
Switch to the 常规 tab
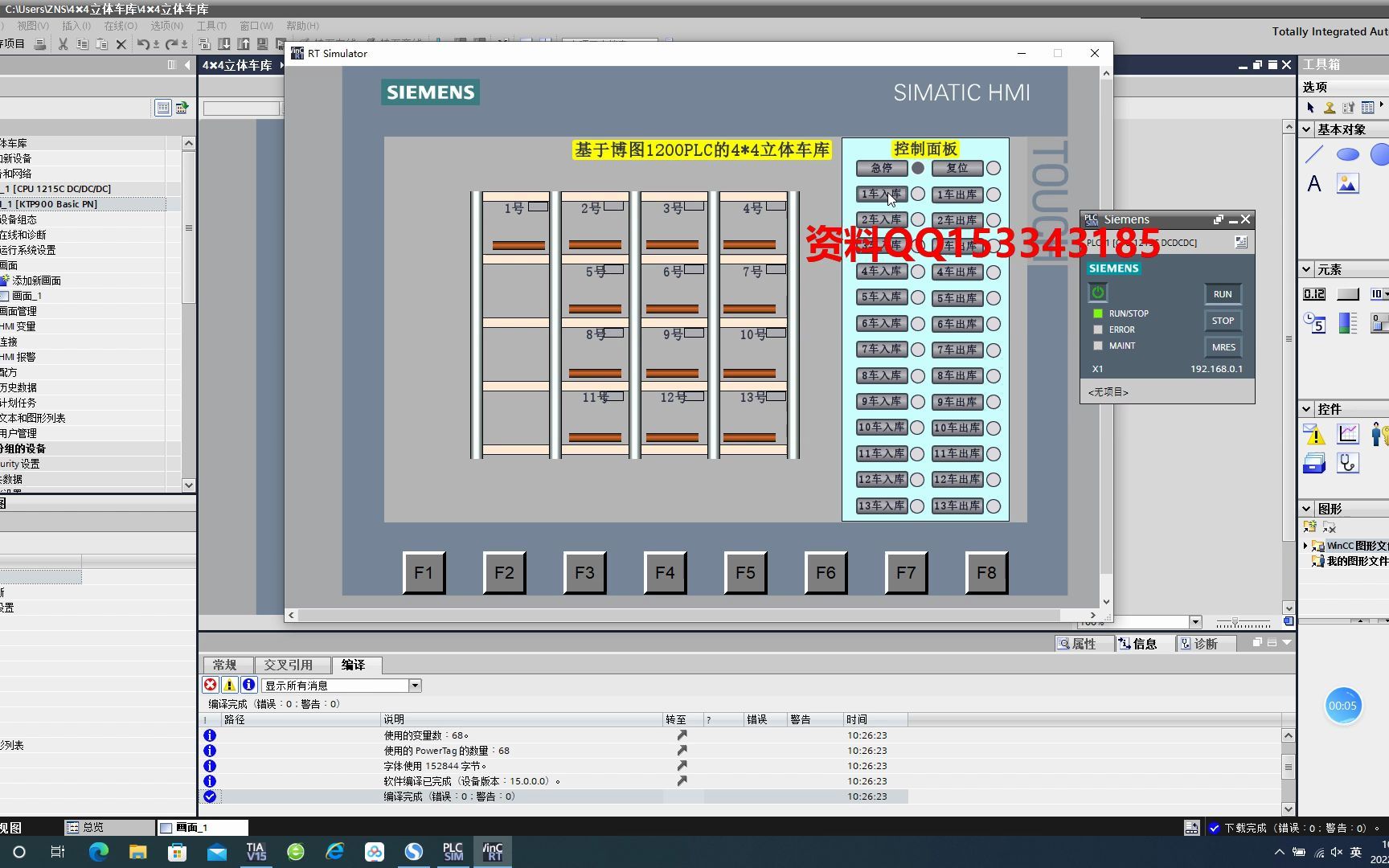pyautogui.click(x=225, y=665)
